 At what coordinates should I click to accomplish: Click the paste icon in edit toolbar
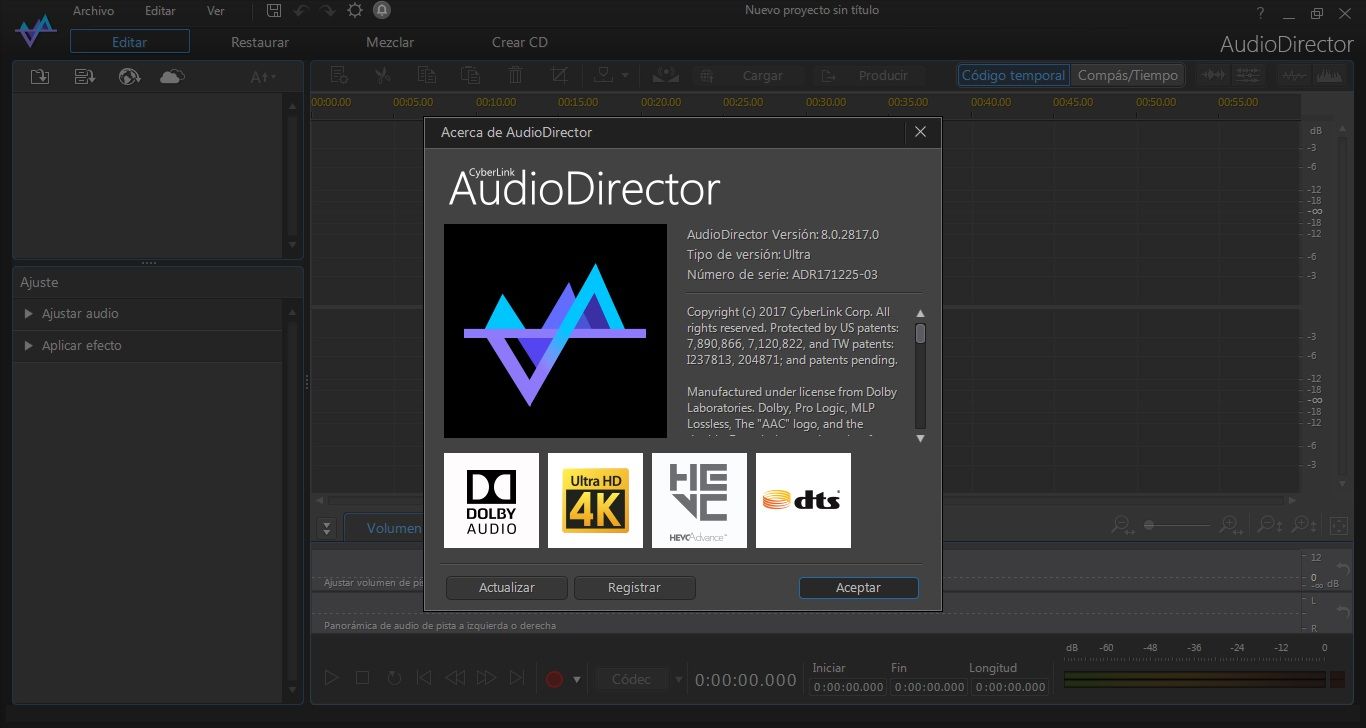tap(470, 75)
